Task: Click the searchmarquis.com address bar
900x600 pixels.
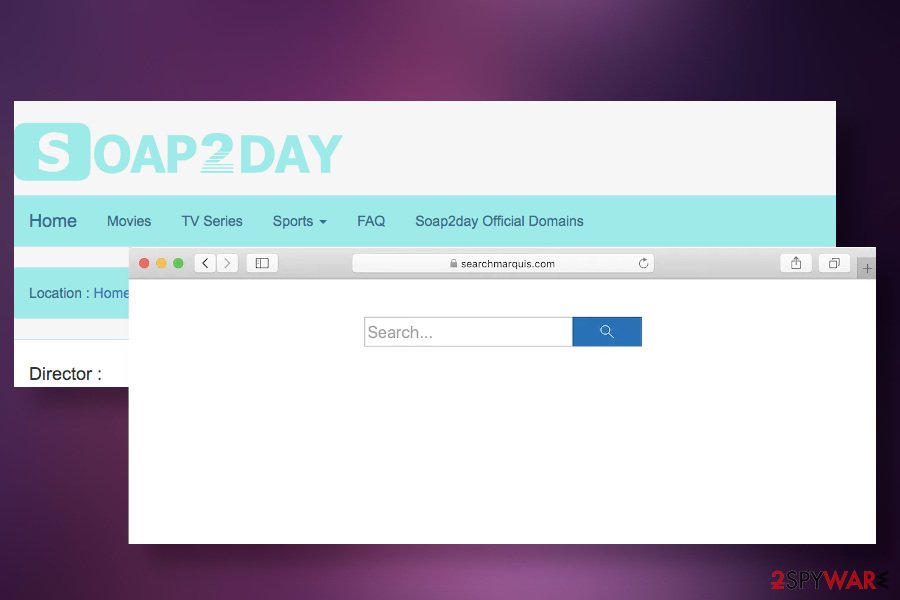Action: [503, 263]
